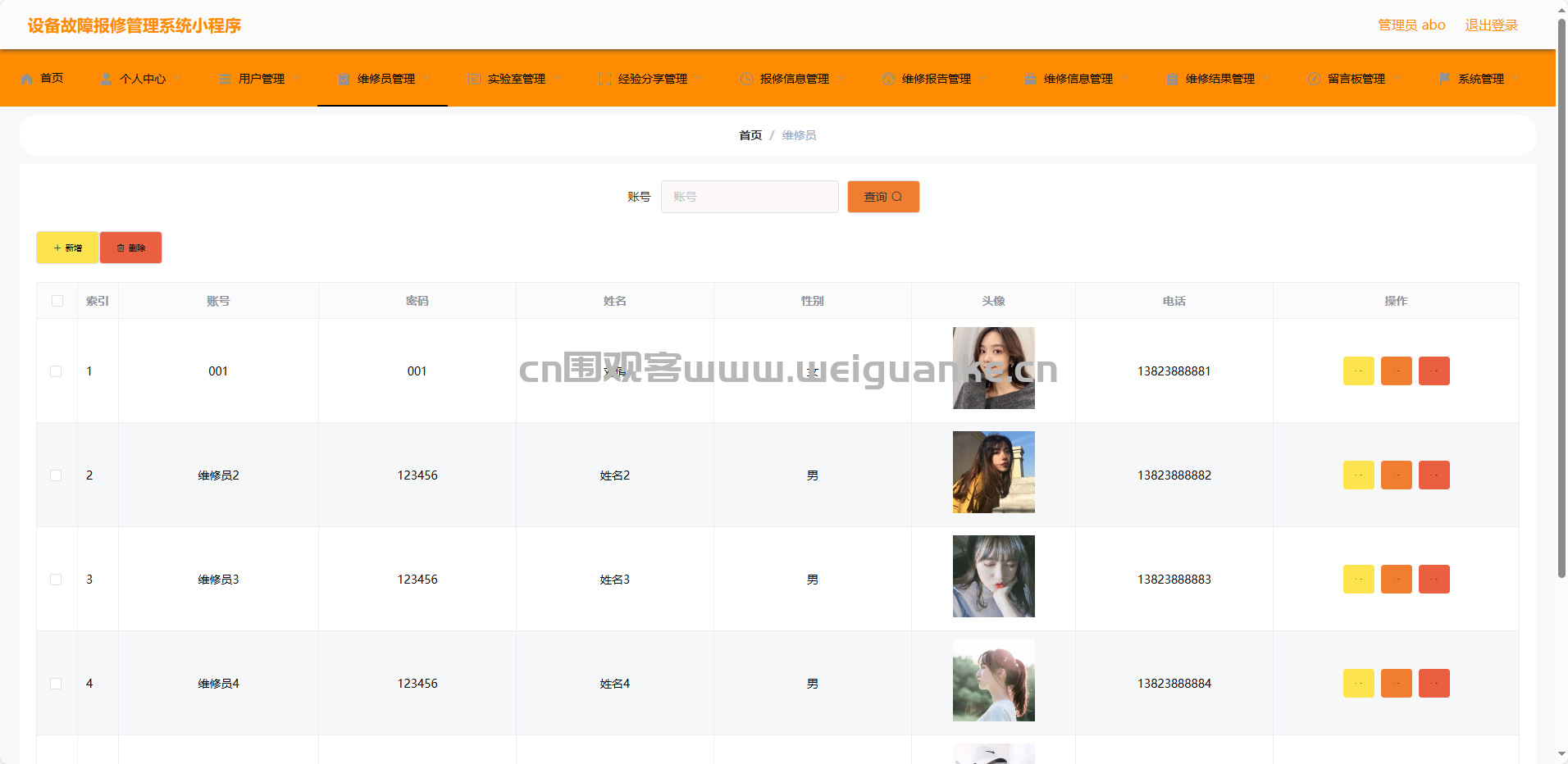Expand the 系统管理 dropdown chevron
Screen dimensions: 1568x764
coord(1516,79)
